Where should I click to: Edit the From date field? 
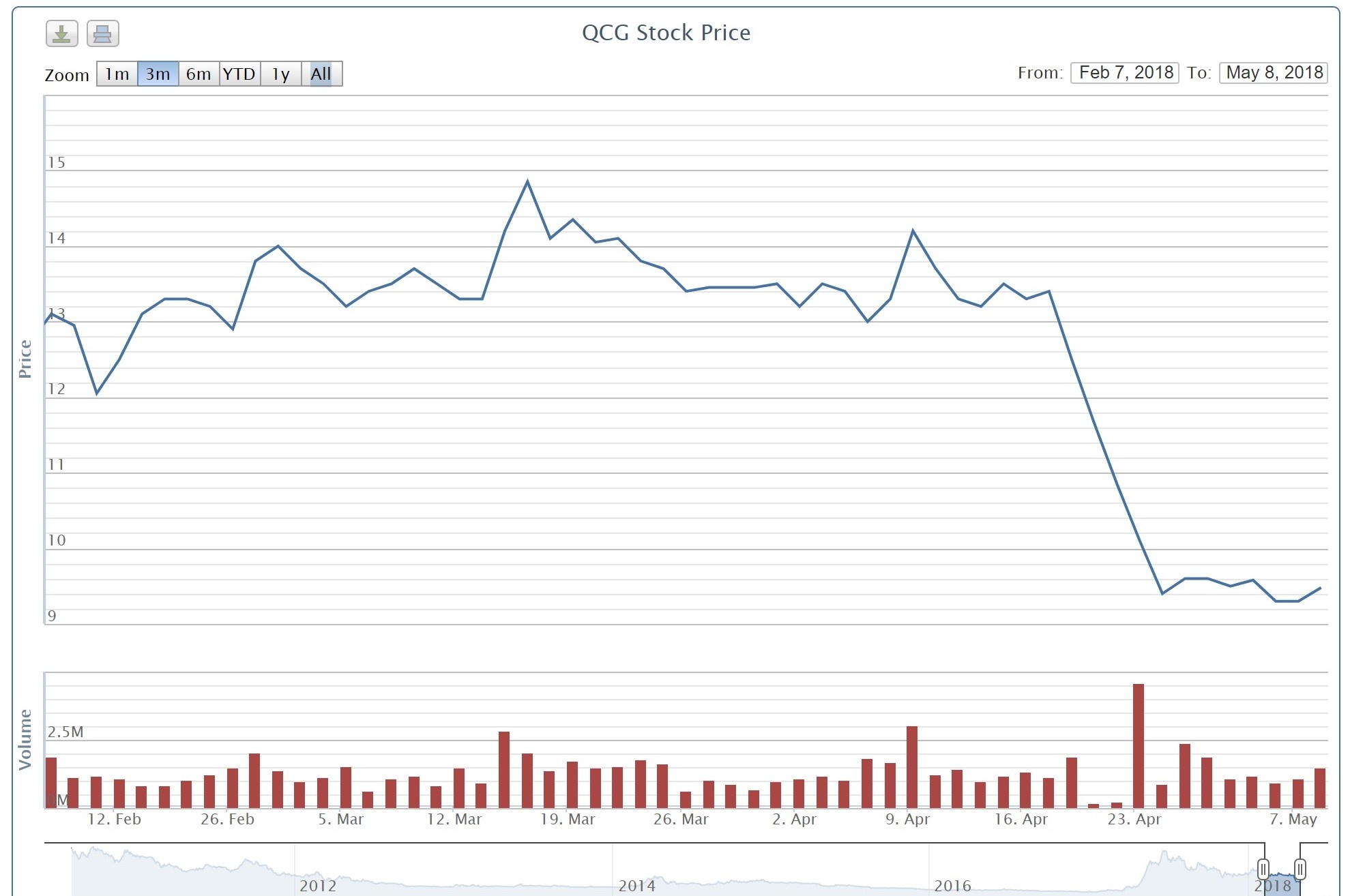pos(1125,72)
